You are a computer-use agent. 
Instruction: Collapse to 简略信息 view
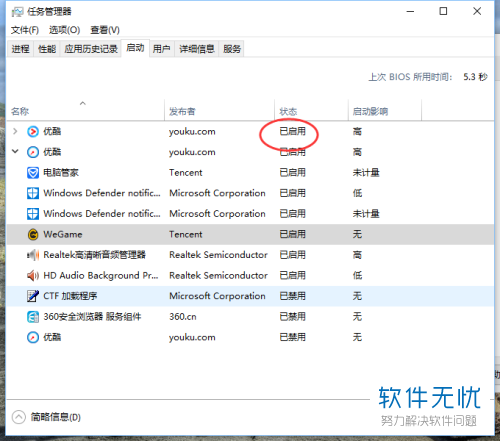pos(19,417)
